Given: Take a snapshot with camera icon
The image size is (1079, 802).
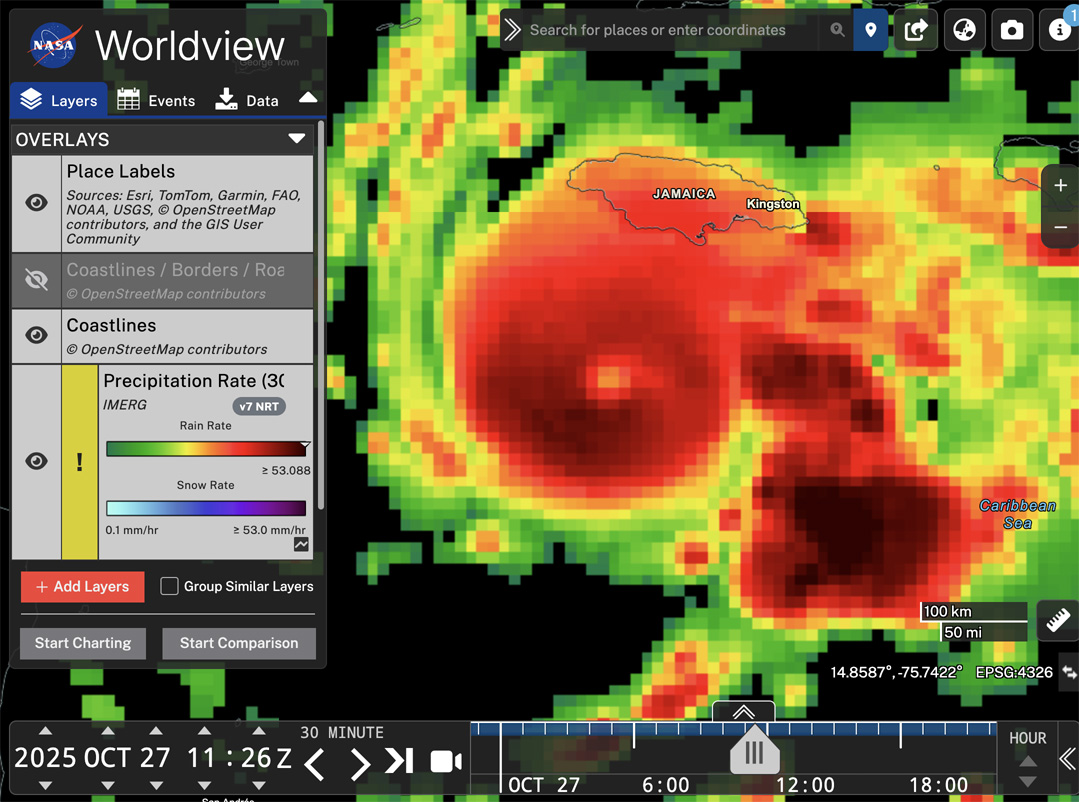Looking at the screenshot, I should [x=1012, y=30].
